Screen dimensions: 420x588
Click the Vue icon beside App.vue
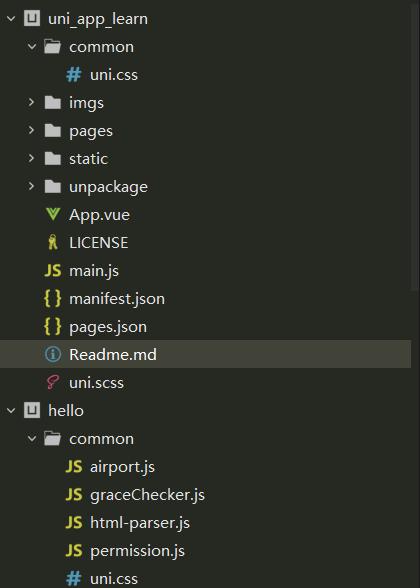(52, 214)
